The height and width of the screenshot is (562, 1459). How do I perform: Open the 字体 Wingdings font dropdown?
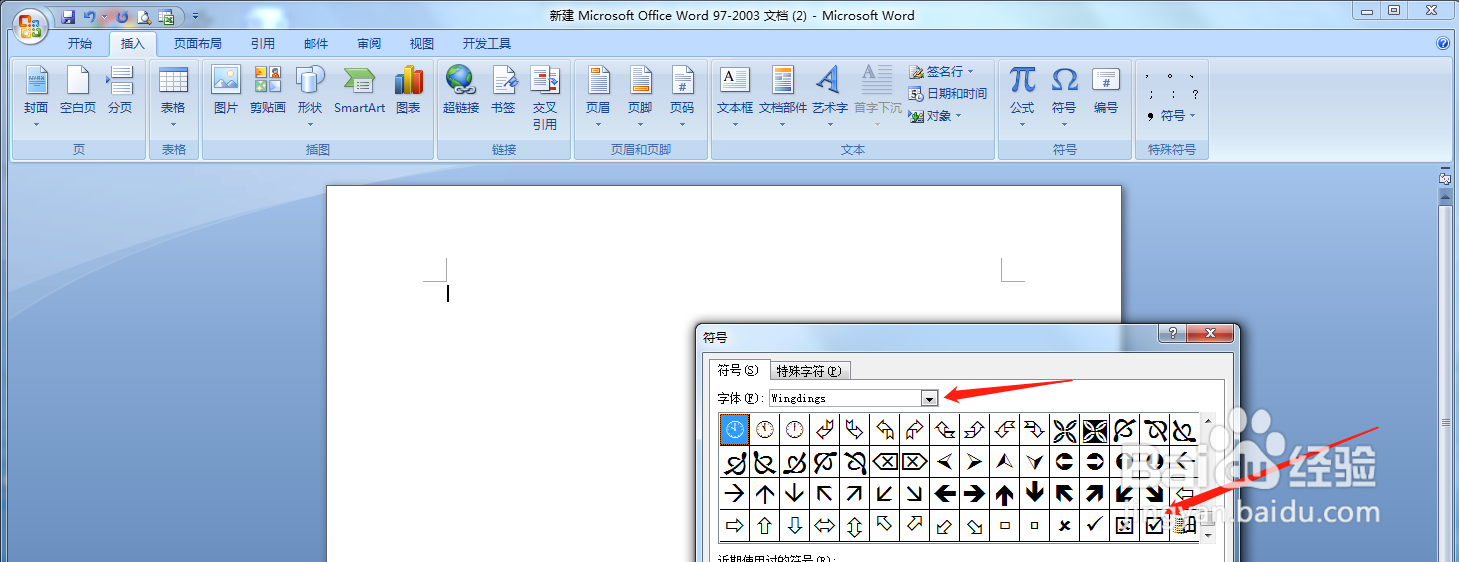pyautogui.click(x=929, y=398)
